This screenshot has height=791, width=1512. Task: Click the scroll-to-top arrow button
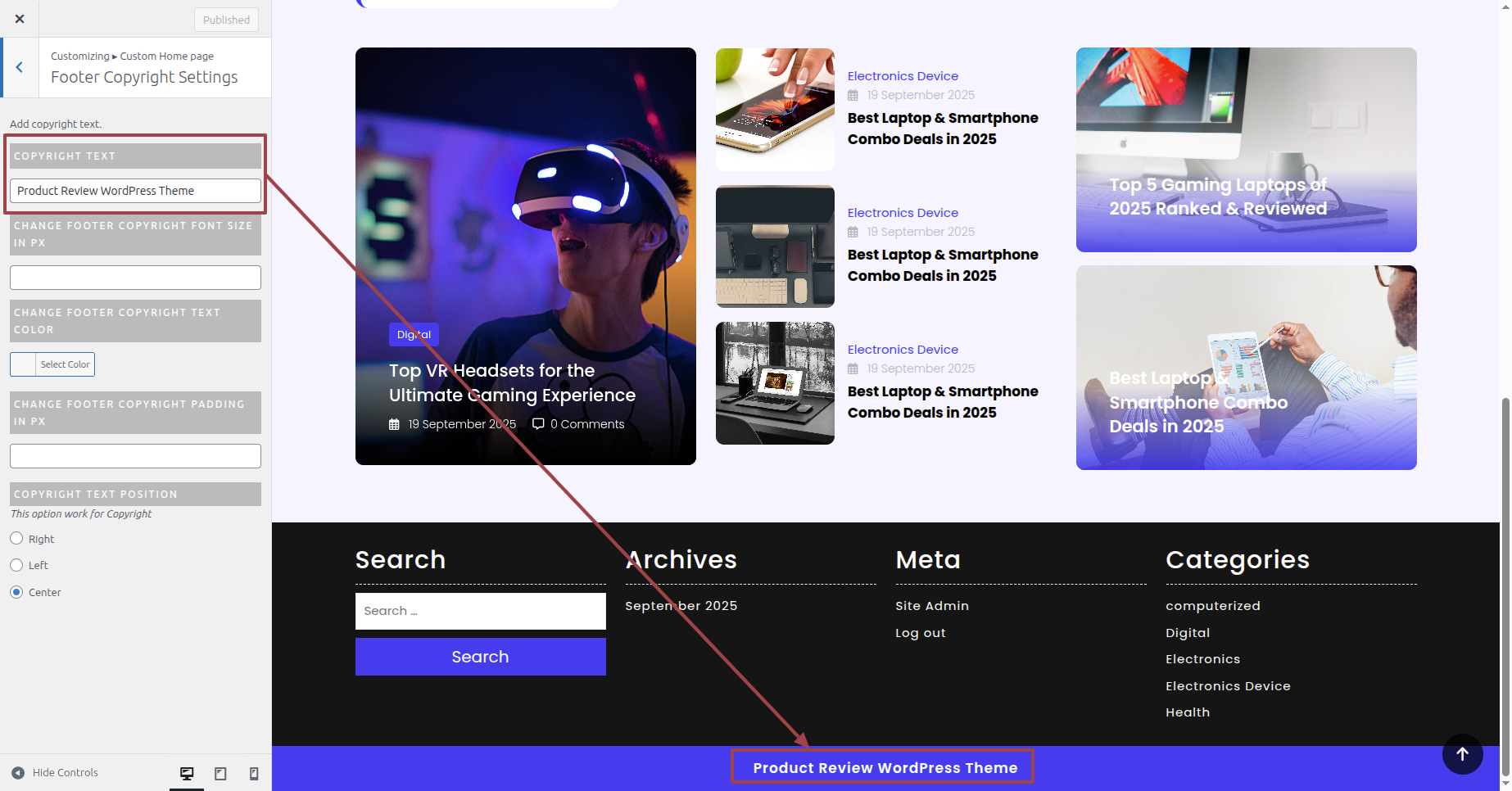tap(1462, 754)
